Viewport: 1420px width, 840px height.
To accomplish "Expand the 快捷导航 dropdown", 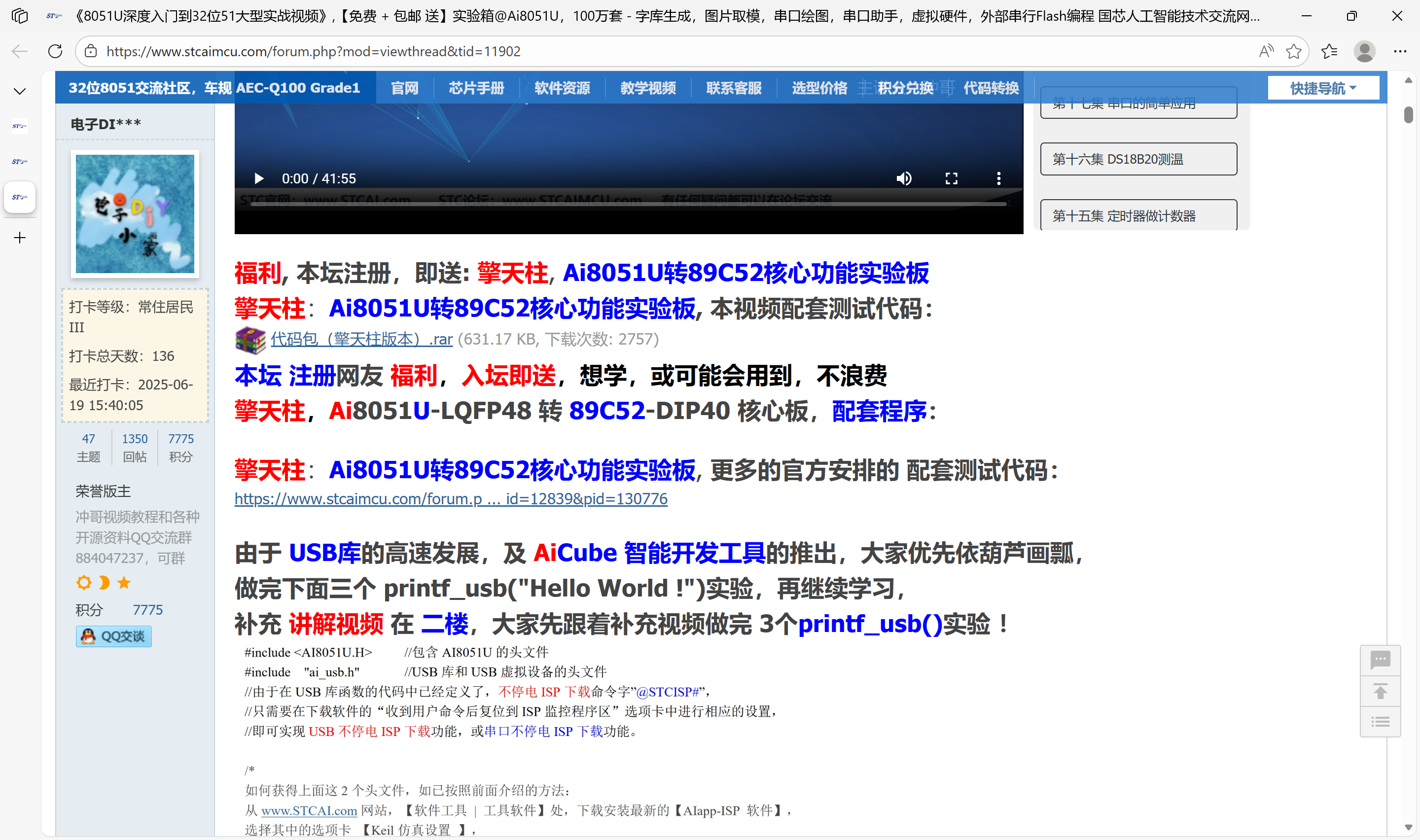I will [x=1323, y=88].
